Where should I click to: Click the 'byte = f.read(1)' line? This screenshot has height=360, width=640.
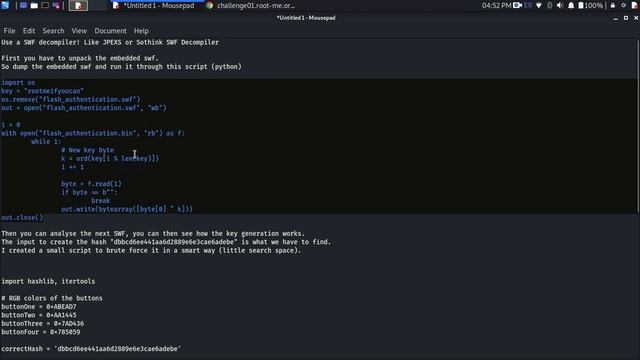tap(91, 184)
